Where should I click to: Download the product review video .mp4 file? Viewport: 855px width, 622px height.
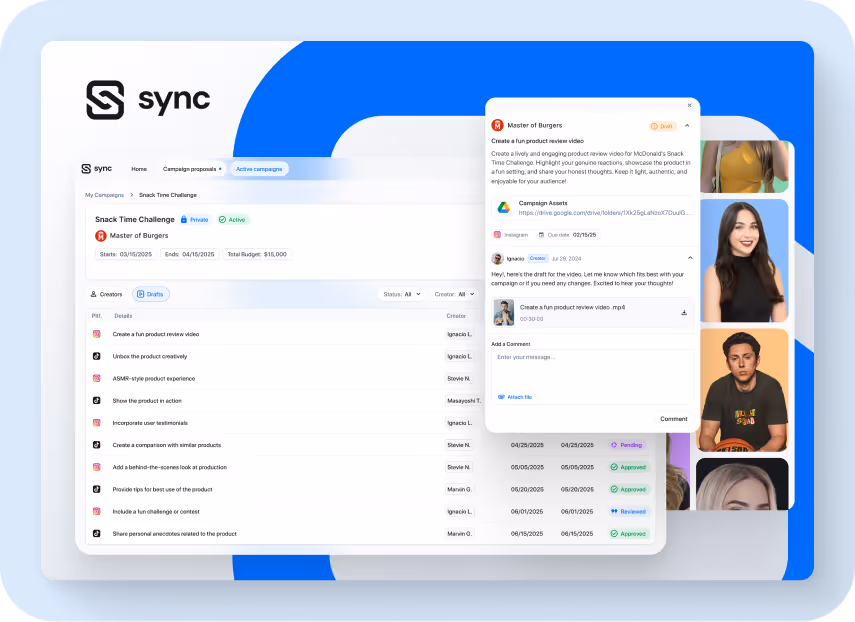click(x=684, y=313)
